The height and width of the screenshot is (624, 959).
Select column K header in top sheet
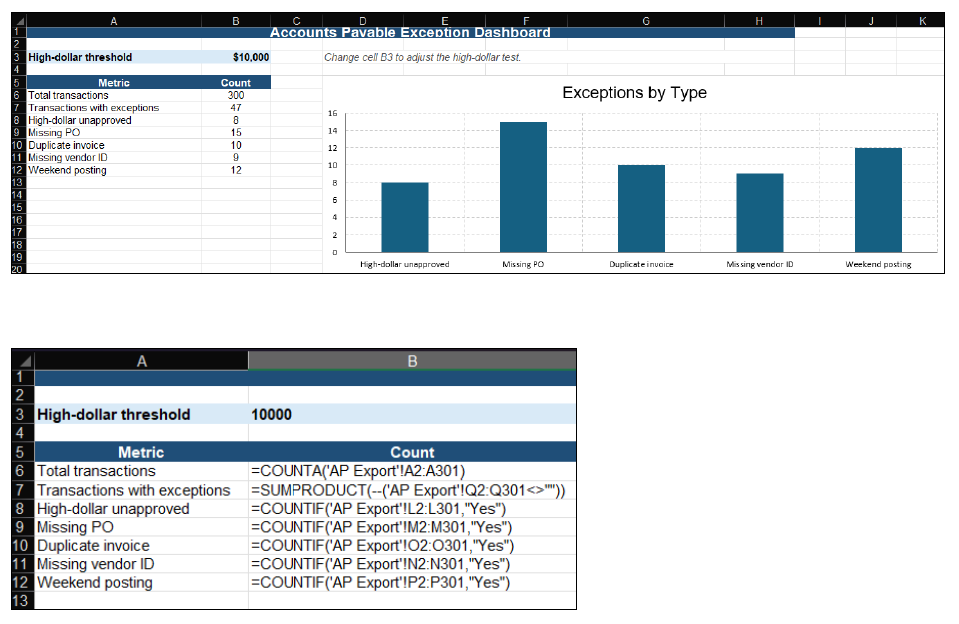click(922, 21)
